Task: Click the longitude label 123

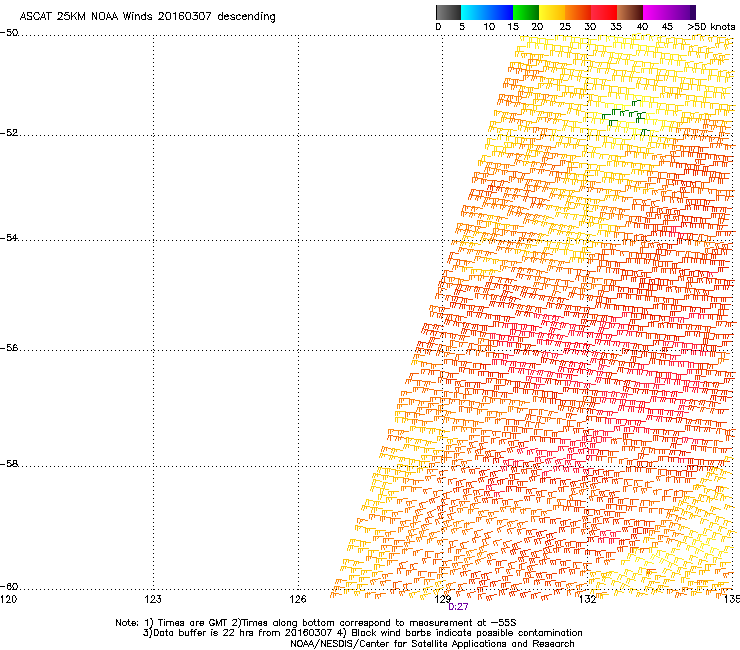Action: (x=153, y=599)
